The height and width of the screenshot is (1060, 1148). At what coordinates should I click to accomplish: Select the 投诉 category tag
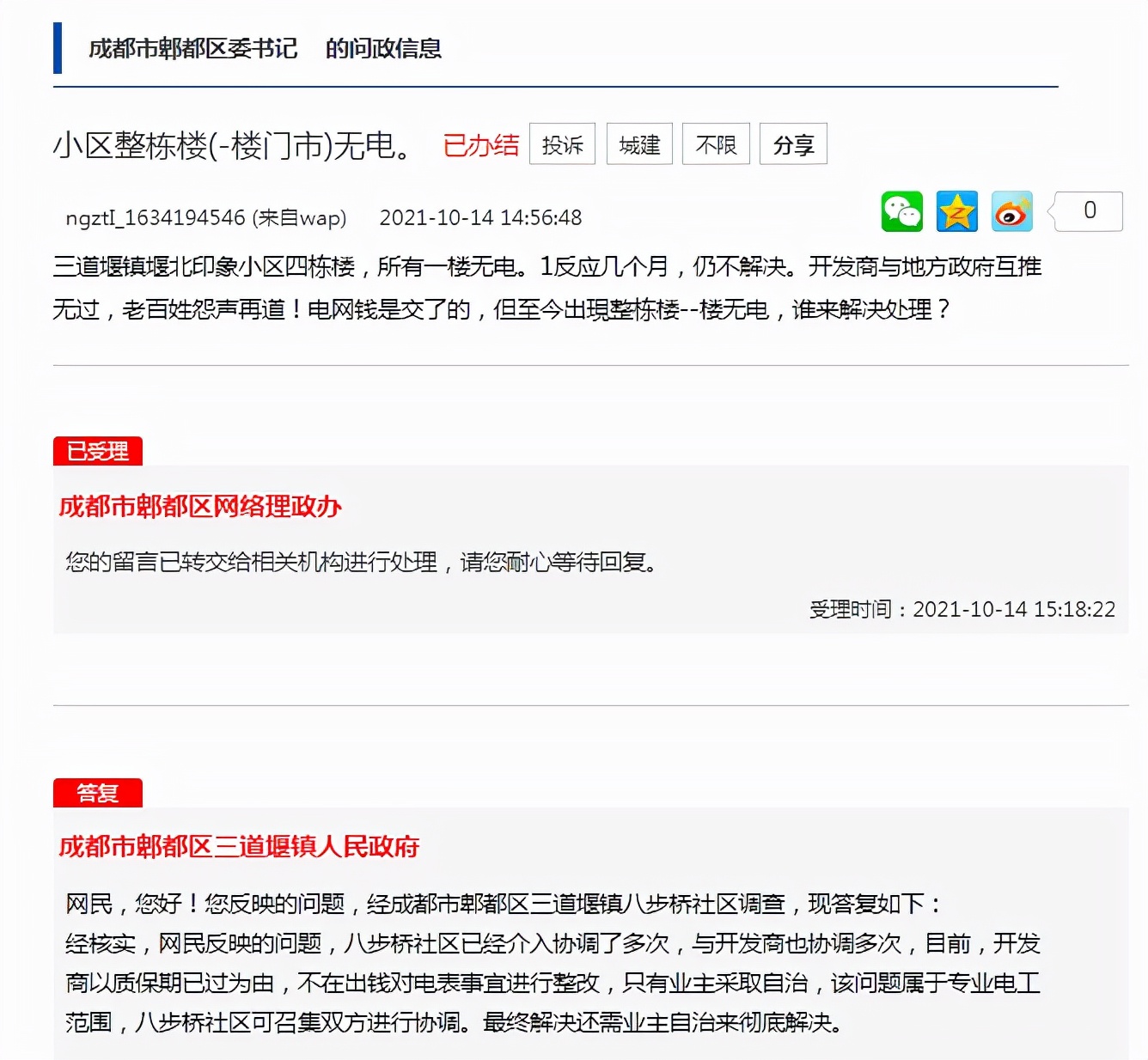[x=562, y=144]
